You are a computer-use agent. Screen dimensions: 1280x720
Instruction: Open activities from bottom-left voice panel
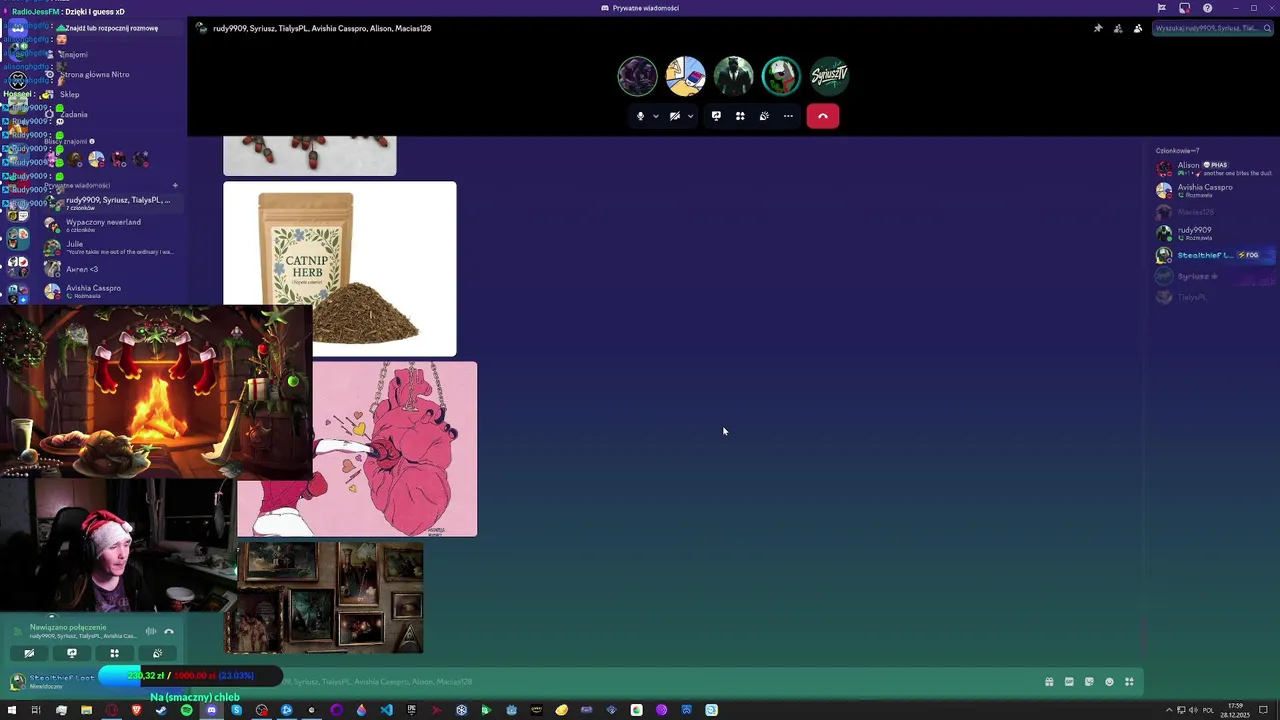114,653
